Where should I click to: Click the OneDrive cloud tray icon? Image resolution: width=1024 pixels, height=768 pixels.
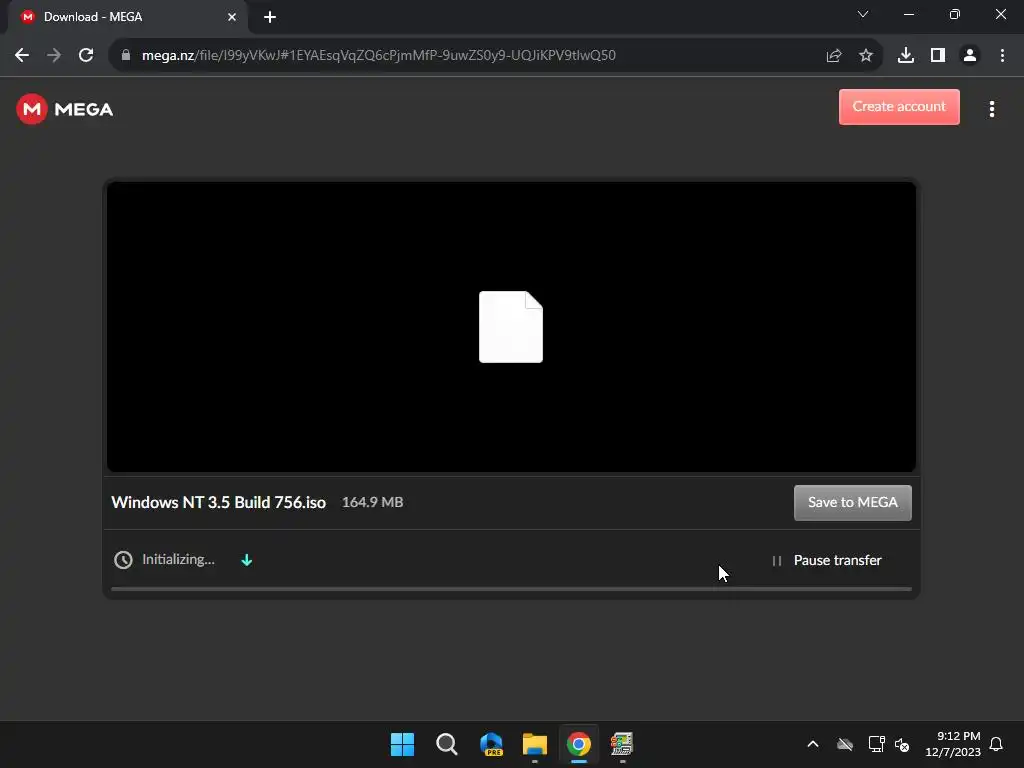(845, 744)
